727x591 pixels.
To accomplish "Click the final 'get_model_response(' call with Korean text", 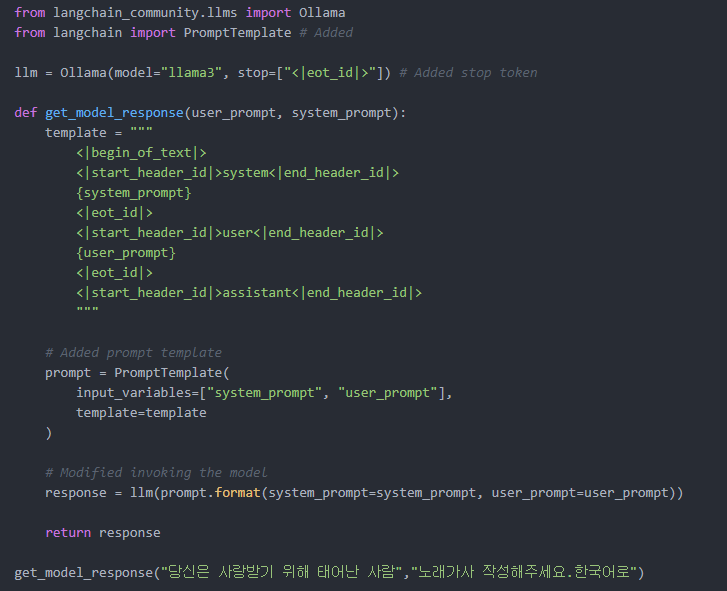I will [329, 572].
